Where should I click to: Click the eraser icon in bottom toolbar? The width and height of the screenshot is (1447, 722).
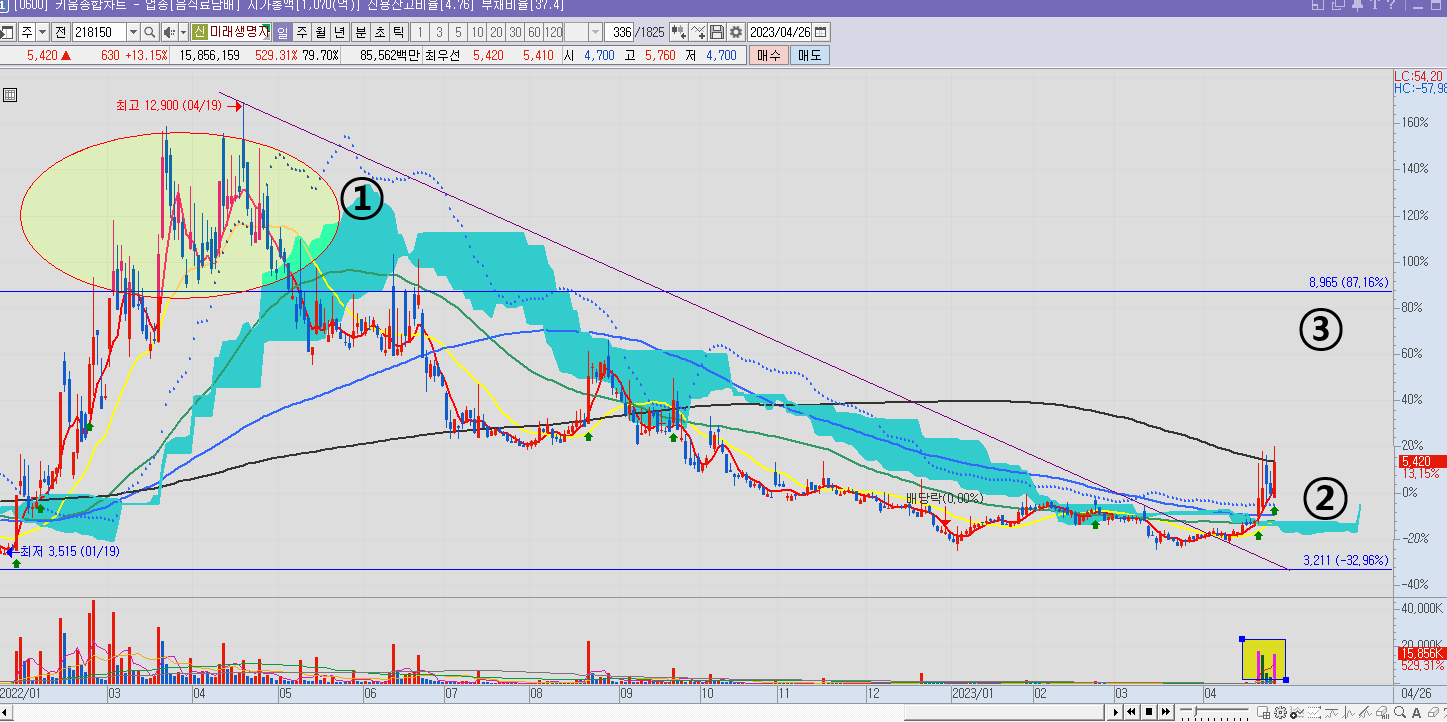1433,712
